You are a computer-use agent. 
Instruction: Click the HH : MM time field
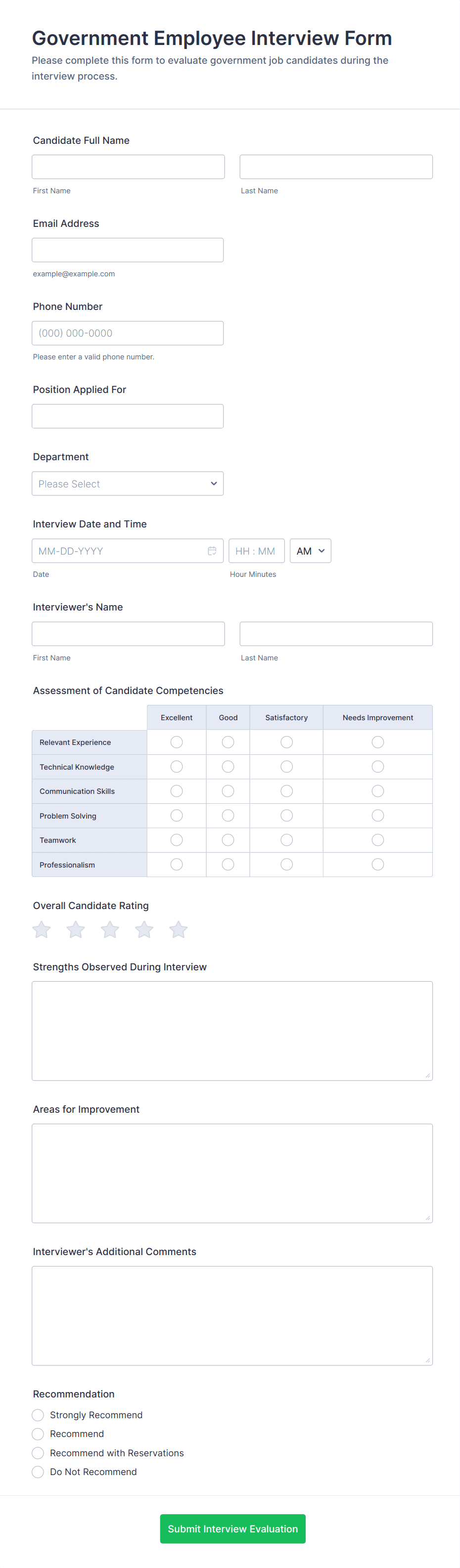(256, 551)
